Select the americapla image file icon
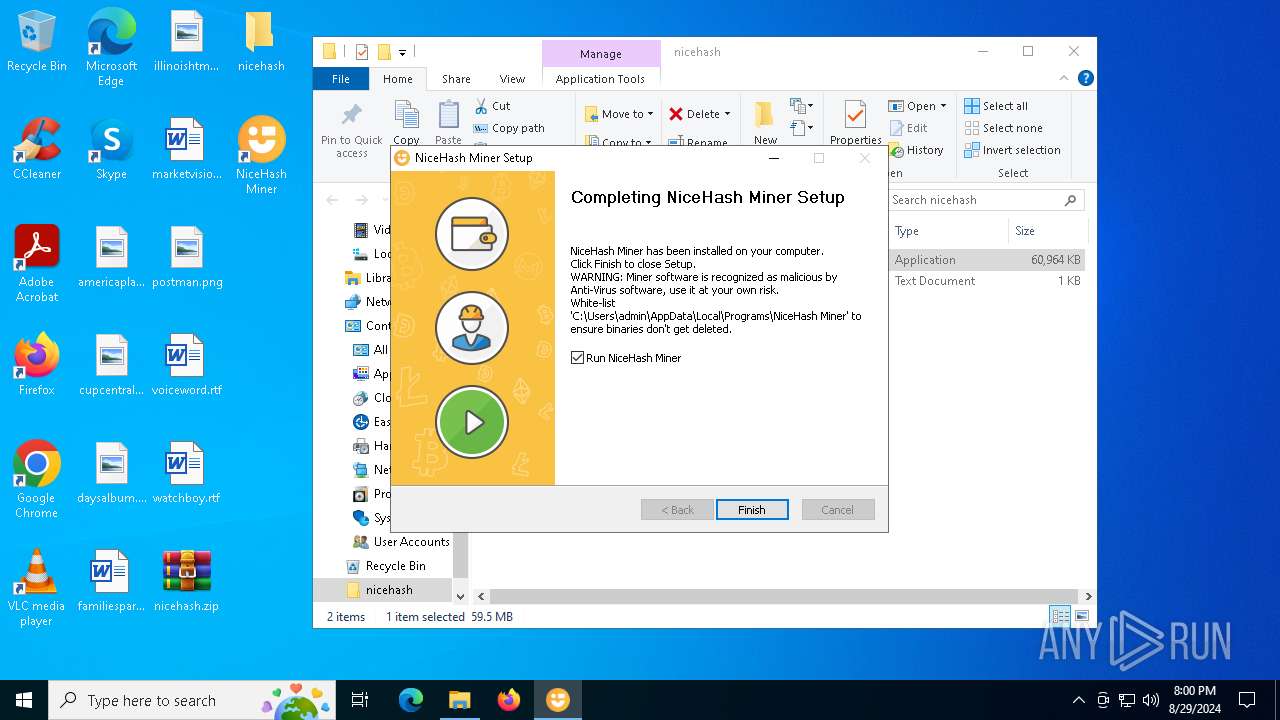Image resolution: width=1280 pixels, height=720 pixels. click(111, 258)
